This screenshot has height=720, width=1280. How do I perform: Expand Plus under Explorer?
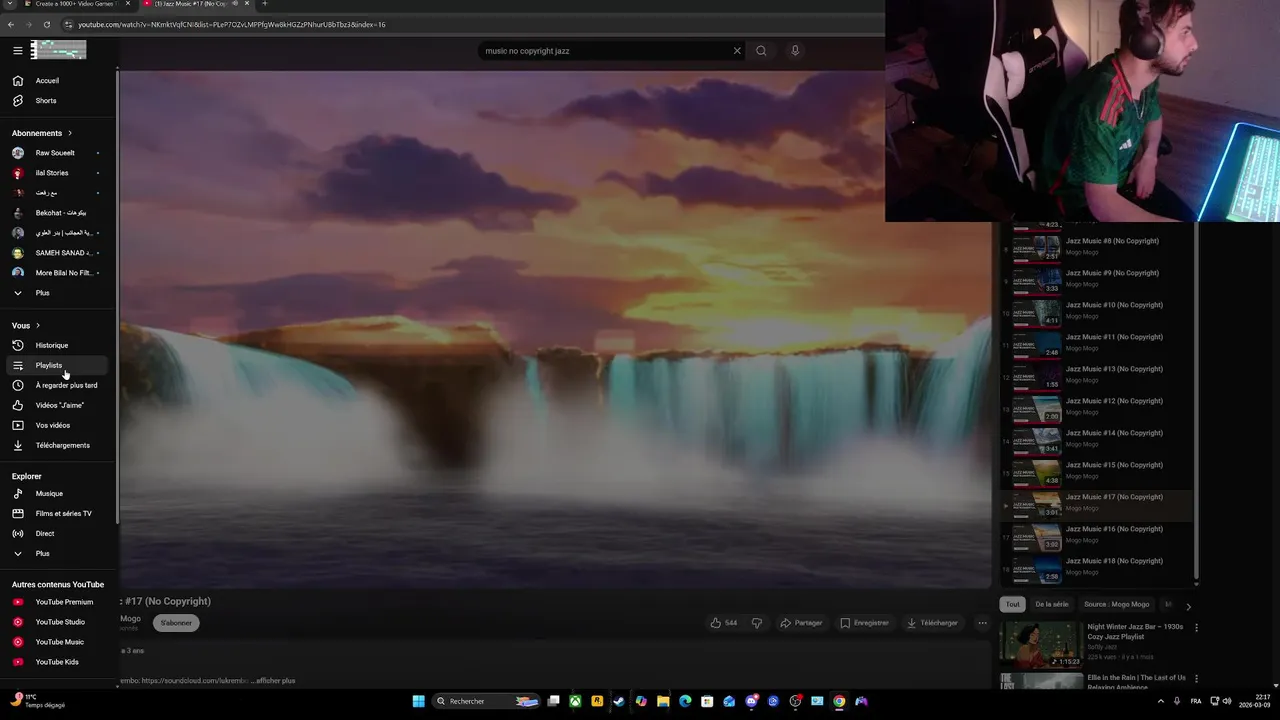pos(58,553)
